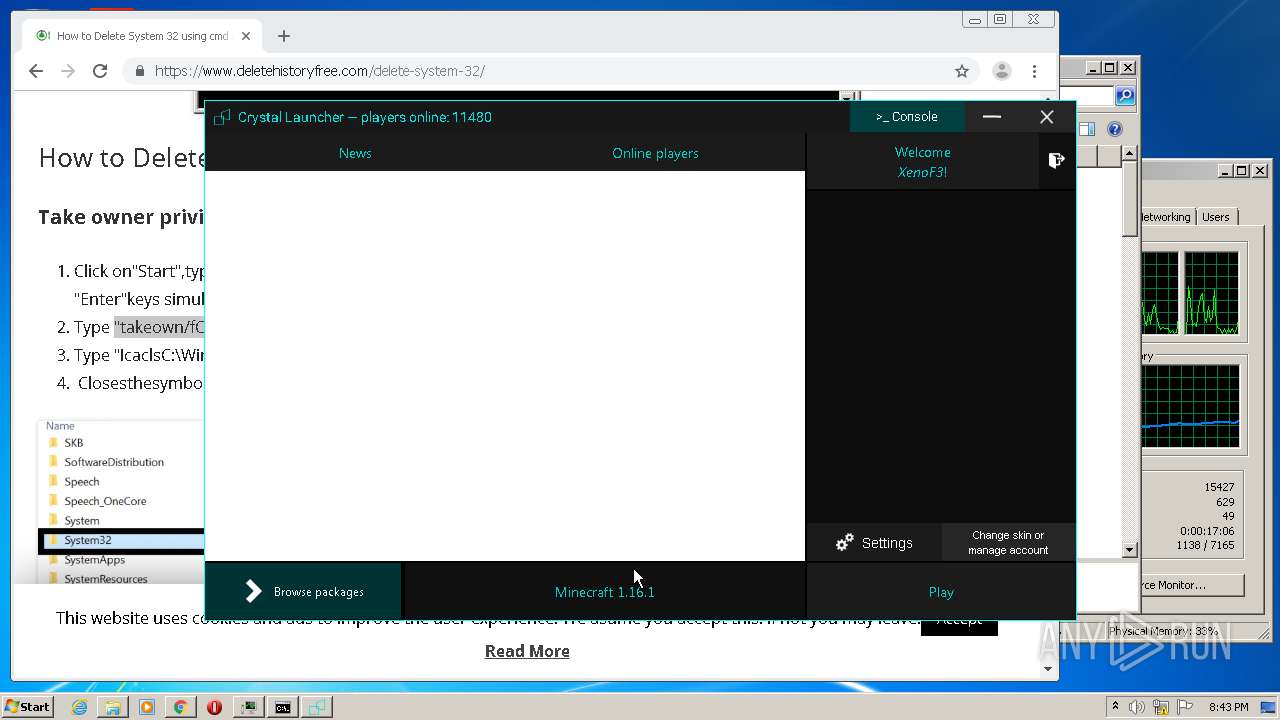The width and height of the screenshot is (1280, 720).
Task: Accept the cookie notice
Action: [x=959, y=620]
